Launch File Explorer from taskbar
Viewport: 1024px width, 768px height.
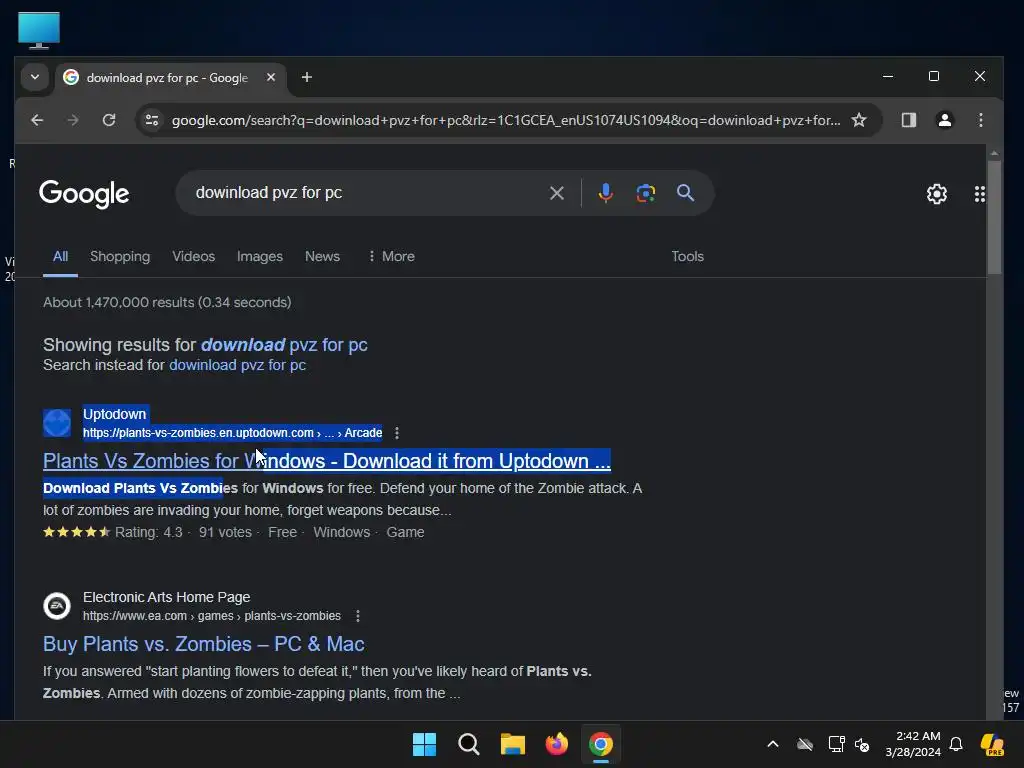coord(513,744)
